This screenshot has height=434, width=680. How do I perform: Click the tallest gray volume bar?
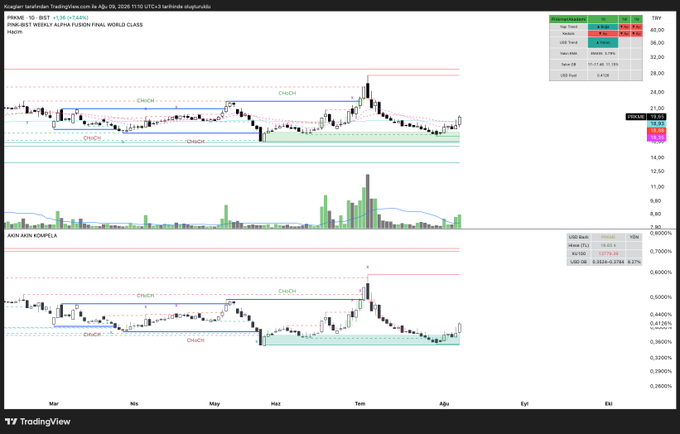pos(367,201)
